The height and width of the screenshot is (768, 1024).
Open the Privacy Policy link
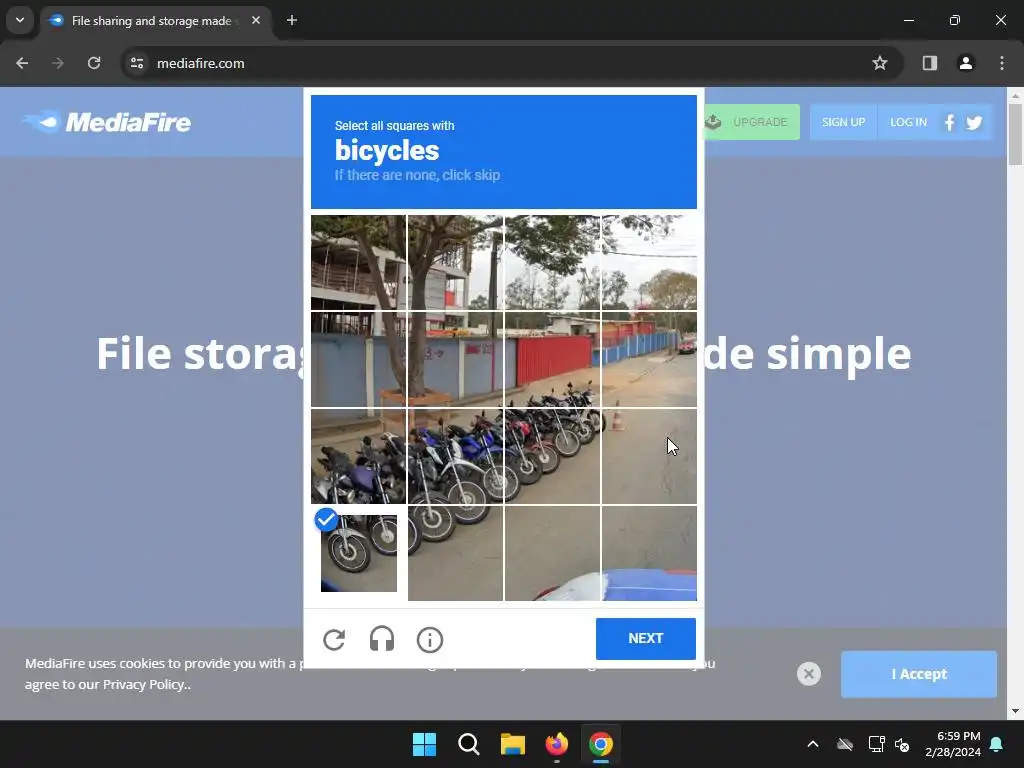coord(145,684)
